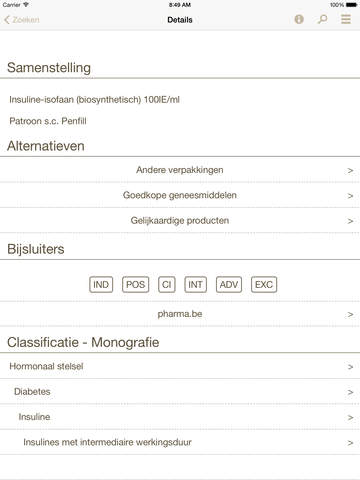The width and height of the screenshot is (360, 480).
Task: Open the ADV leaflet section
Action: 229,285
